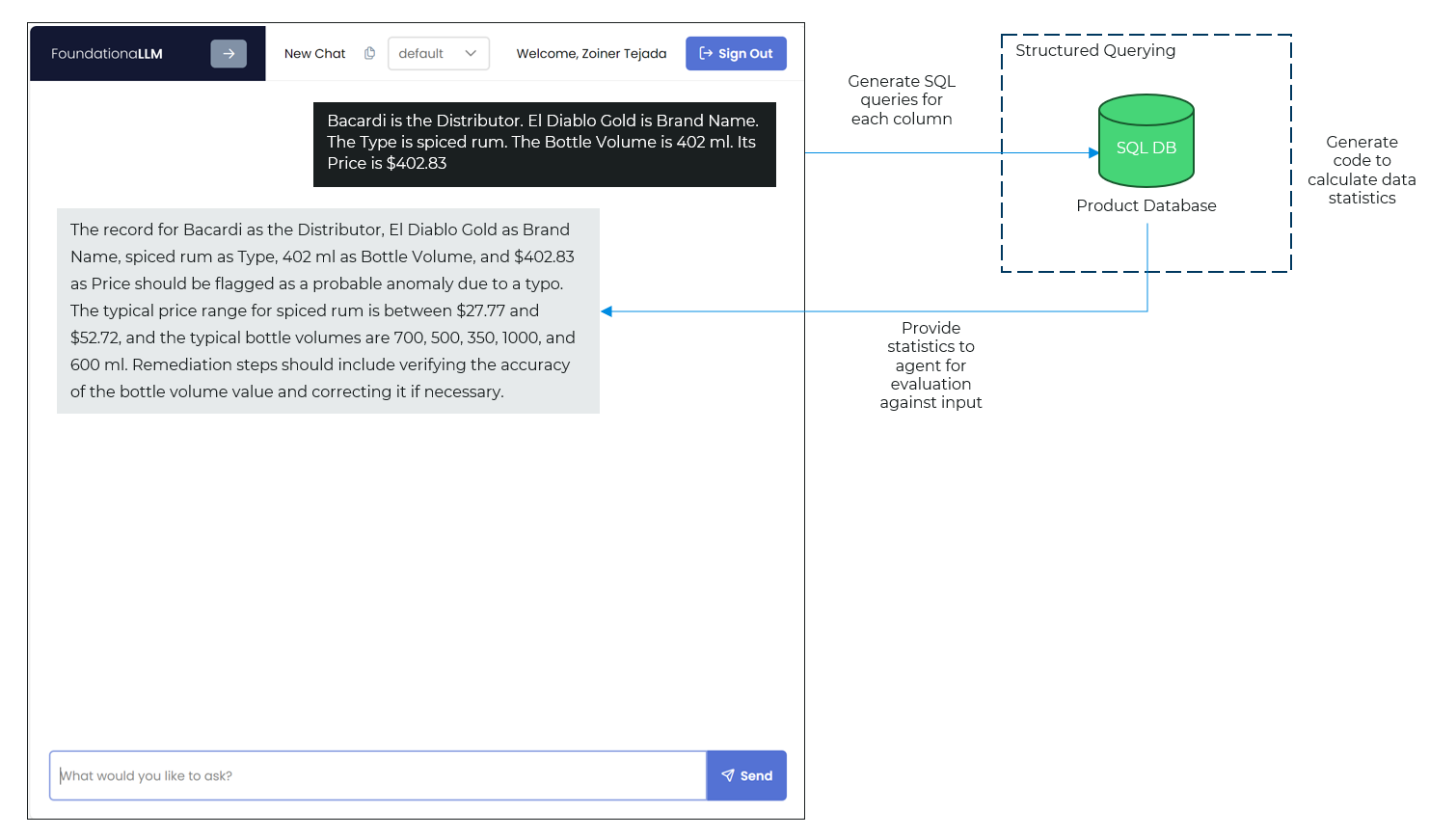Click the Sign Out button
1456x836 pixels.
pos(736,54)
